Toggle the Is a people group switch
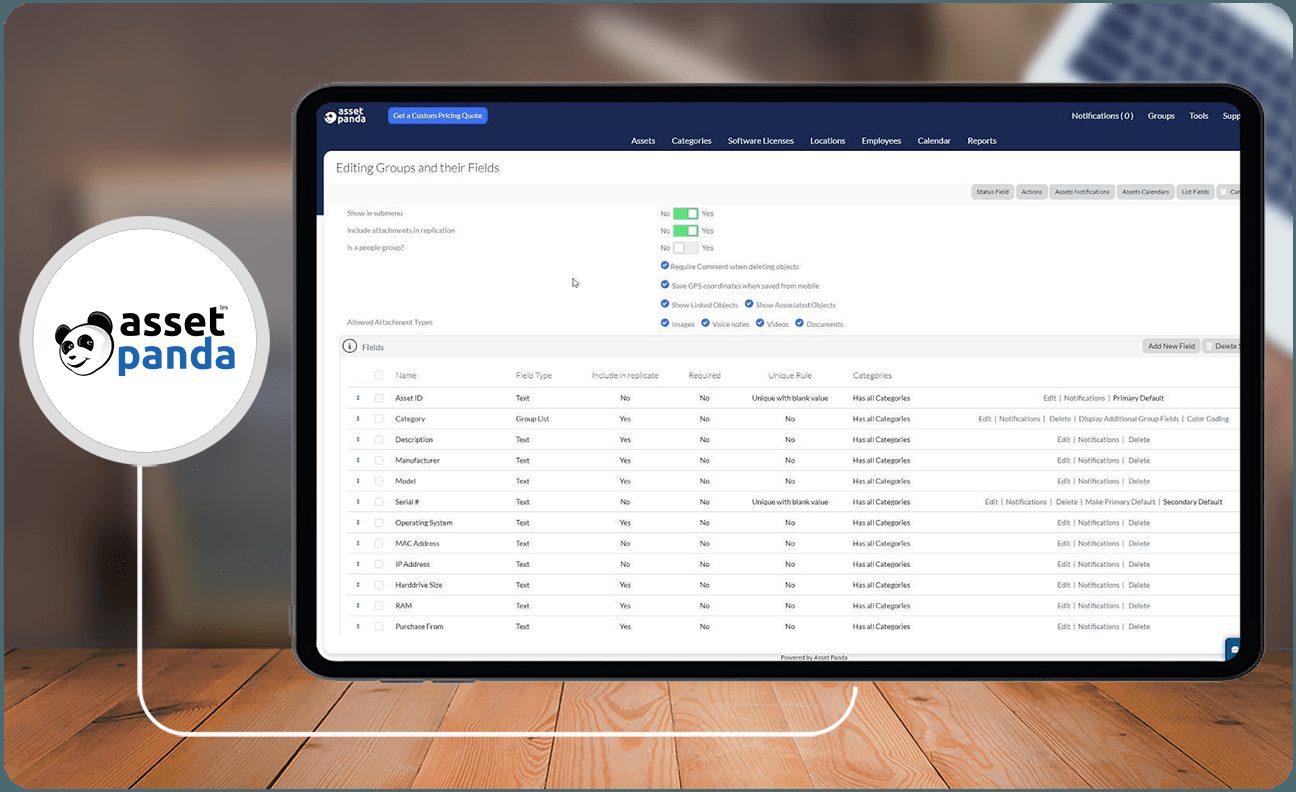 pyautogui.click(x=686, y=247)
